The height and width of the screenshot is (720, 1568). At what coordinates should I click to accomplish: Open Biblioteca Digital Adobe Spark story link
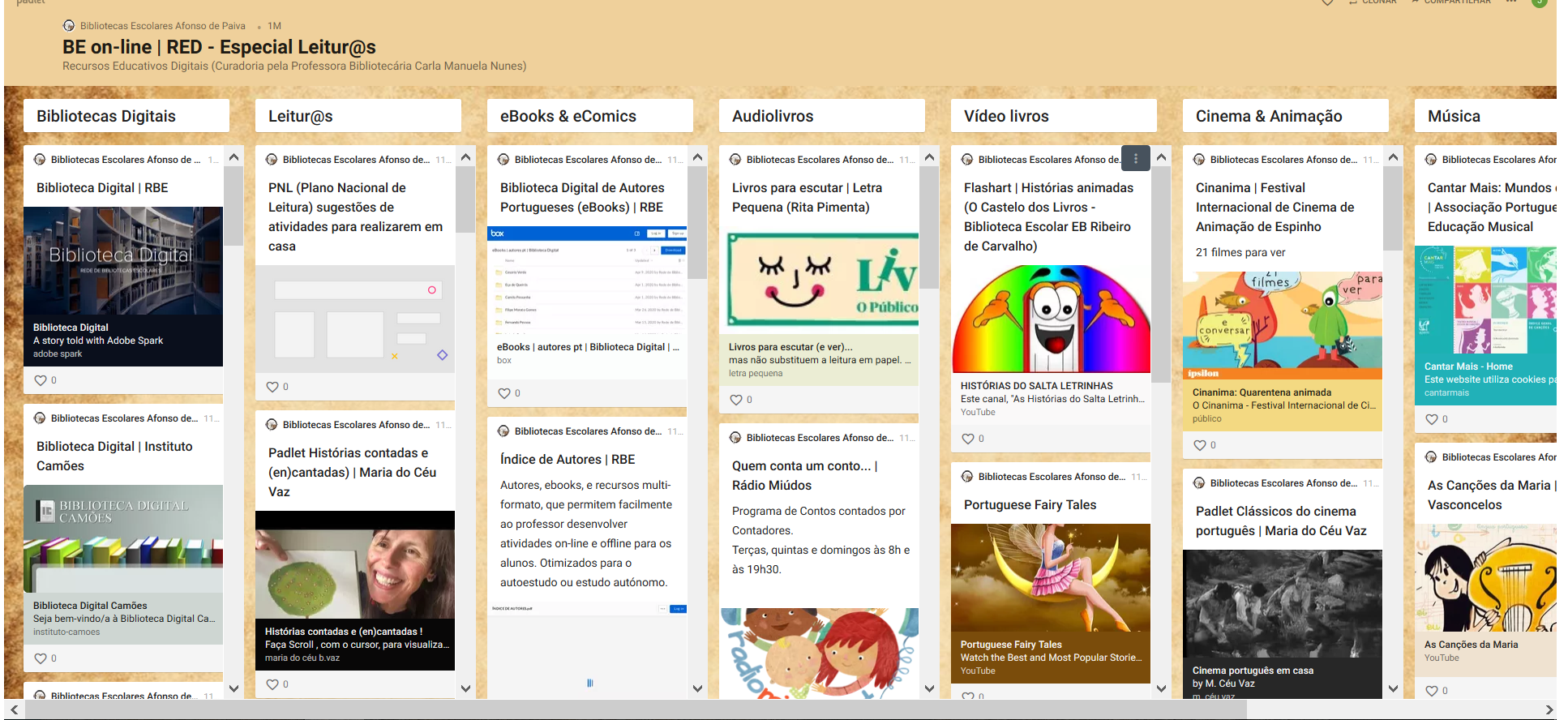coord(123,341)
